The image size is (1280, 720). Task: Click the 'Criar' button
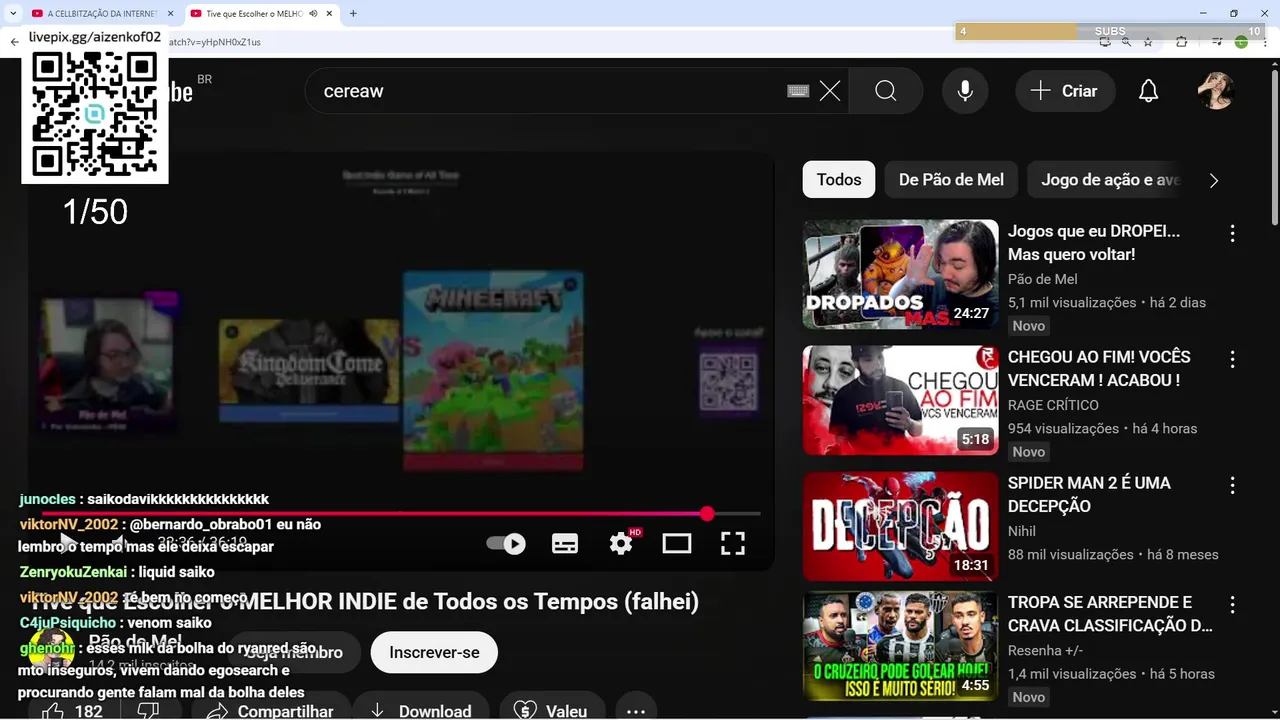[1064, 91]
